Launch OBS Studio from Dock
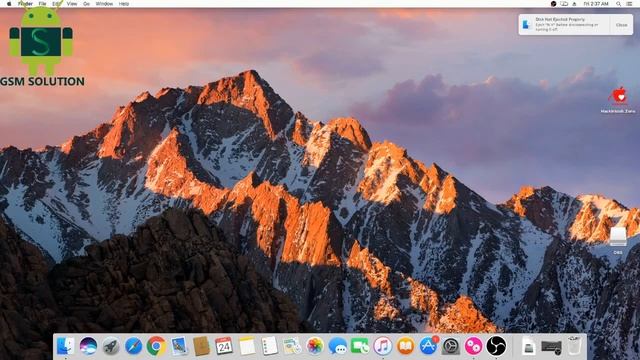Viewport: 640px width, 360px height. pyautogui.click(x=496, y=346)
